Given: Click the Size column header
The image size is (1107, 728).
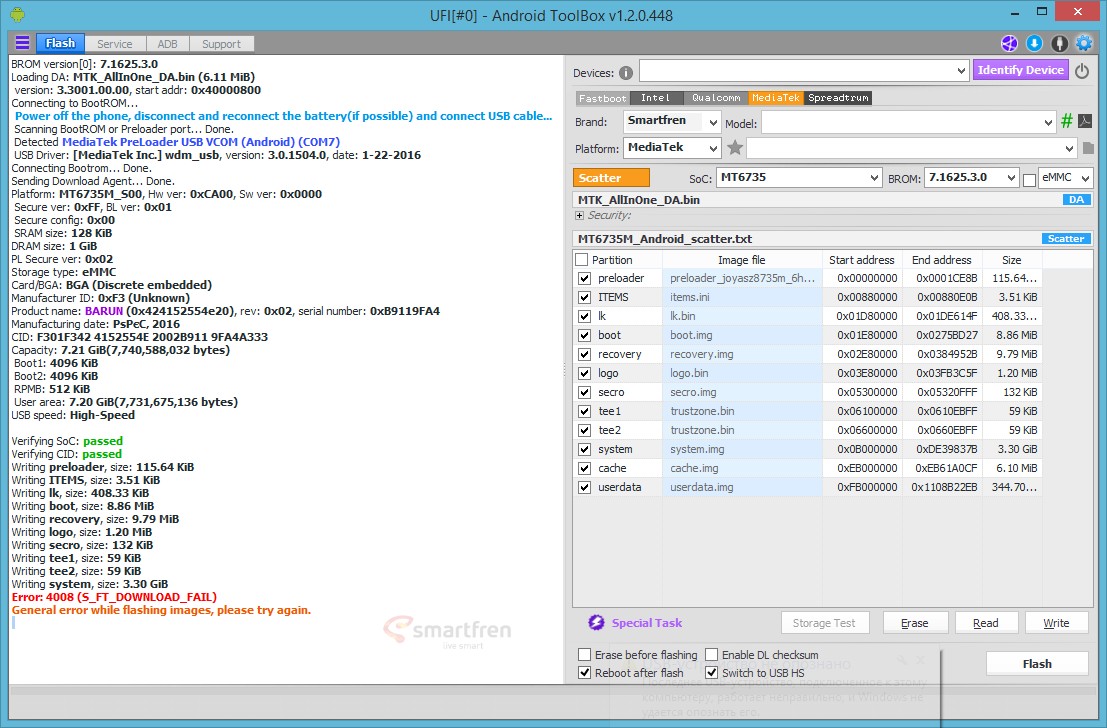Looking at the screenshot, I should 1012,260.
